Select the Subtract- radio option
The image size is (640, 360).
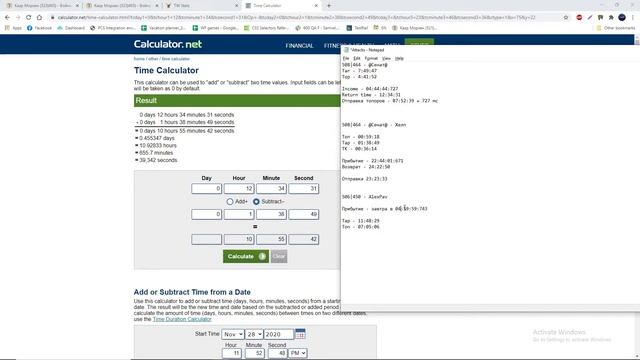[256, 202]
